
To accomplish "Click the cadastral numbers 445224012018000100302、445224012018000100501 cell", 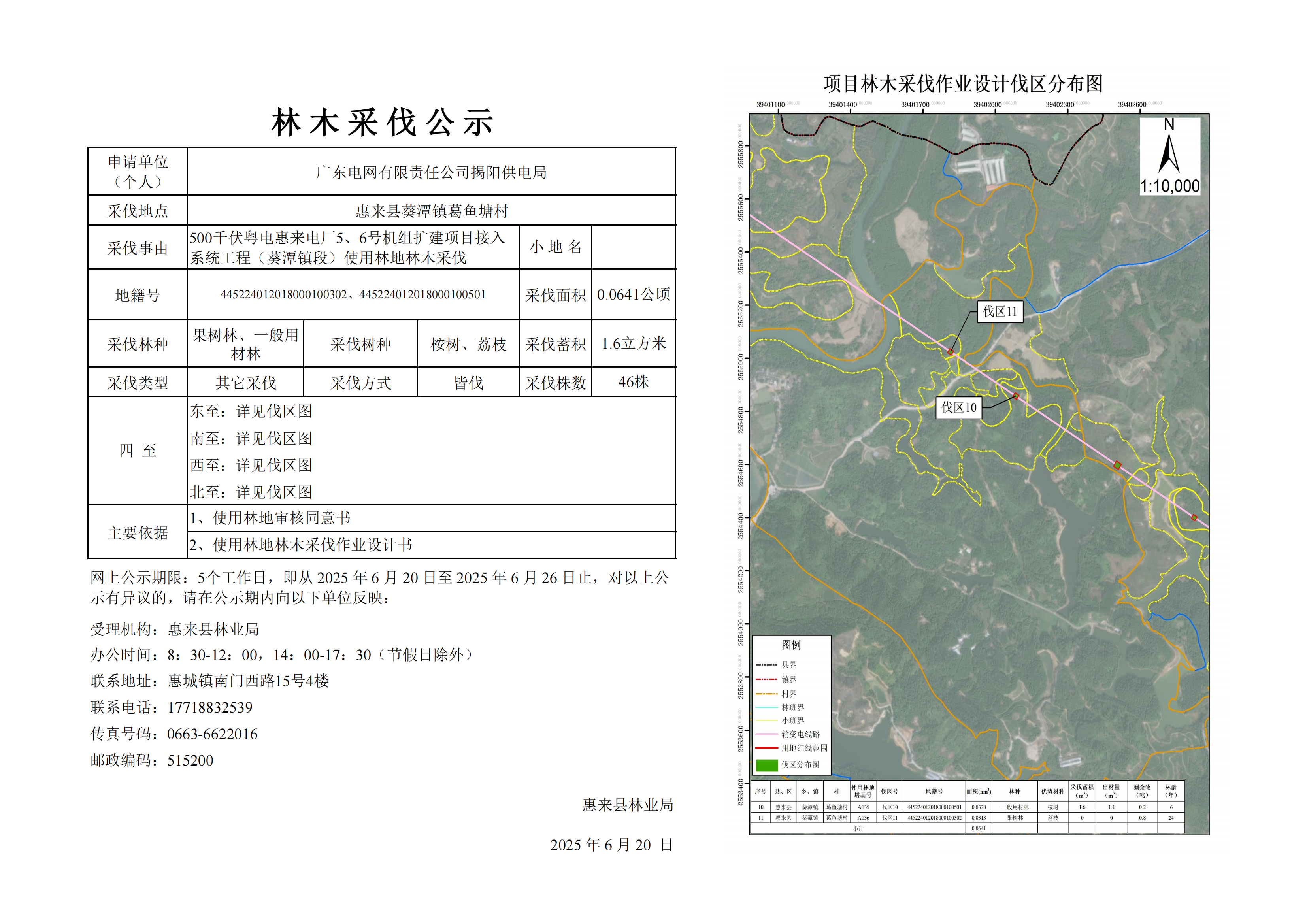I will click(x=353, y=294).
